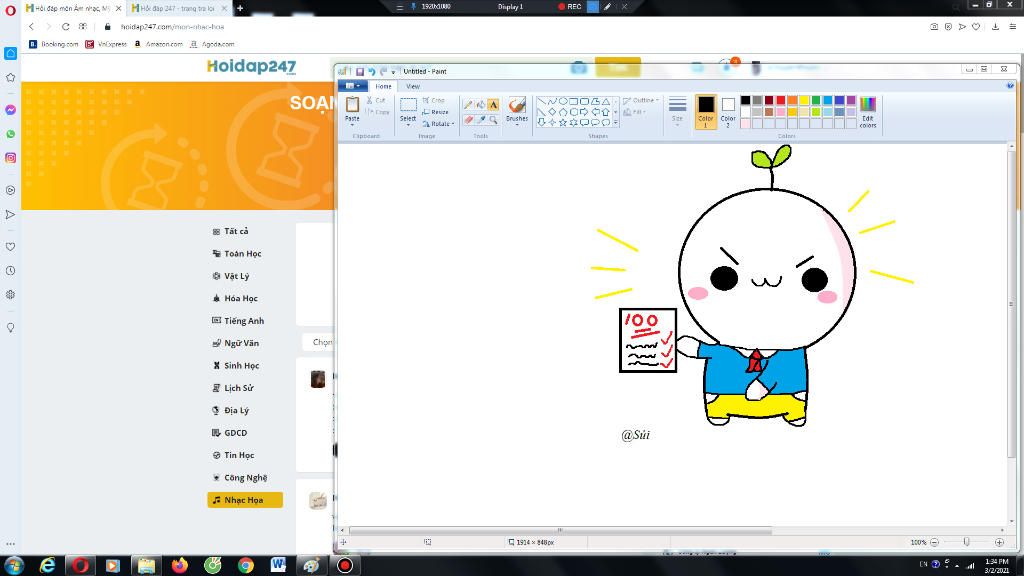Select Nhạc Họa subject in website sidebar

pyautogui.click(x=245, y=500)
